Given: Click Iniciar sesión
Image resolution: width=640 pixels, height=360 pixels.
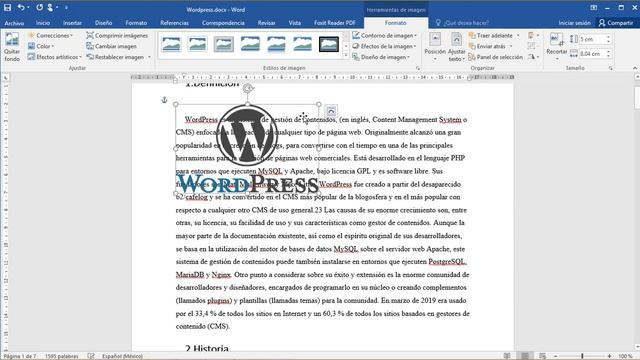Looking at the screenshot, I should click(575, 23).
